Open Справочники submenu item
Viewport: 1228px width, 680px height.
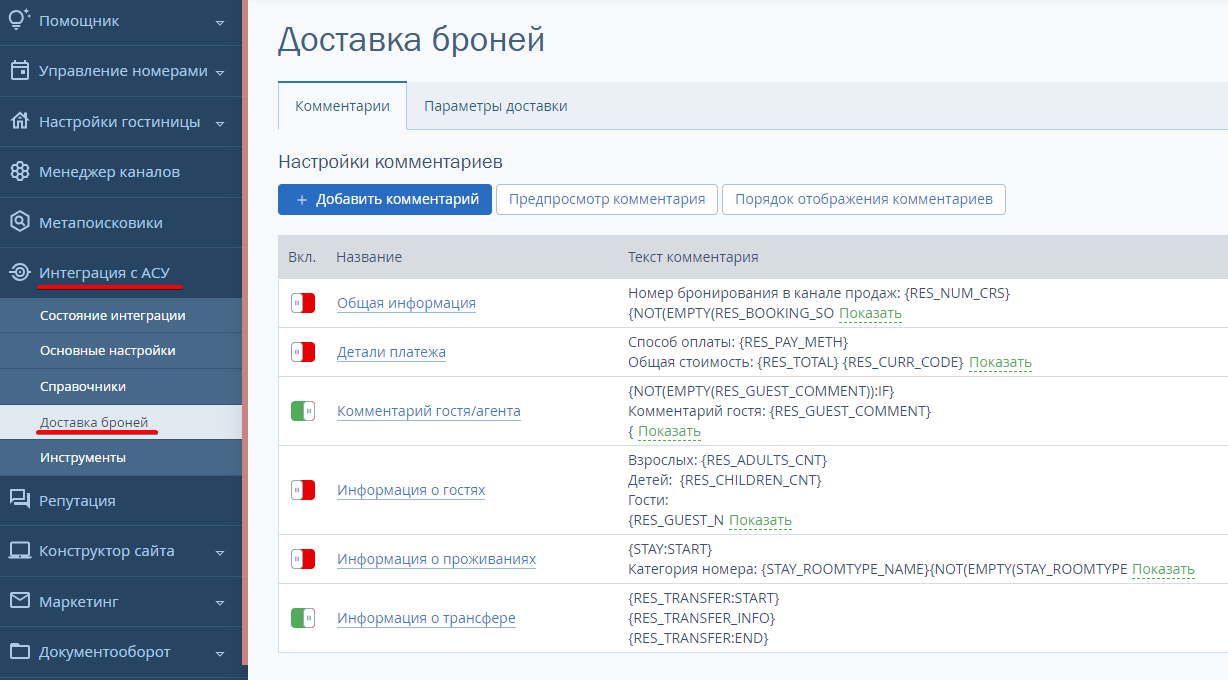coord(121,386)
